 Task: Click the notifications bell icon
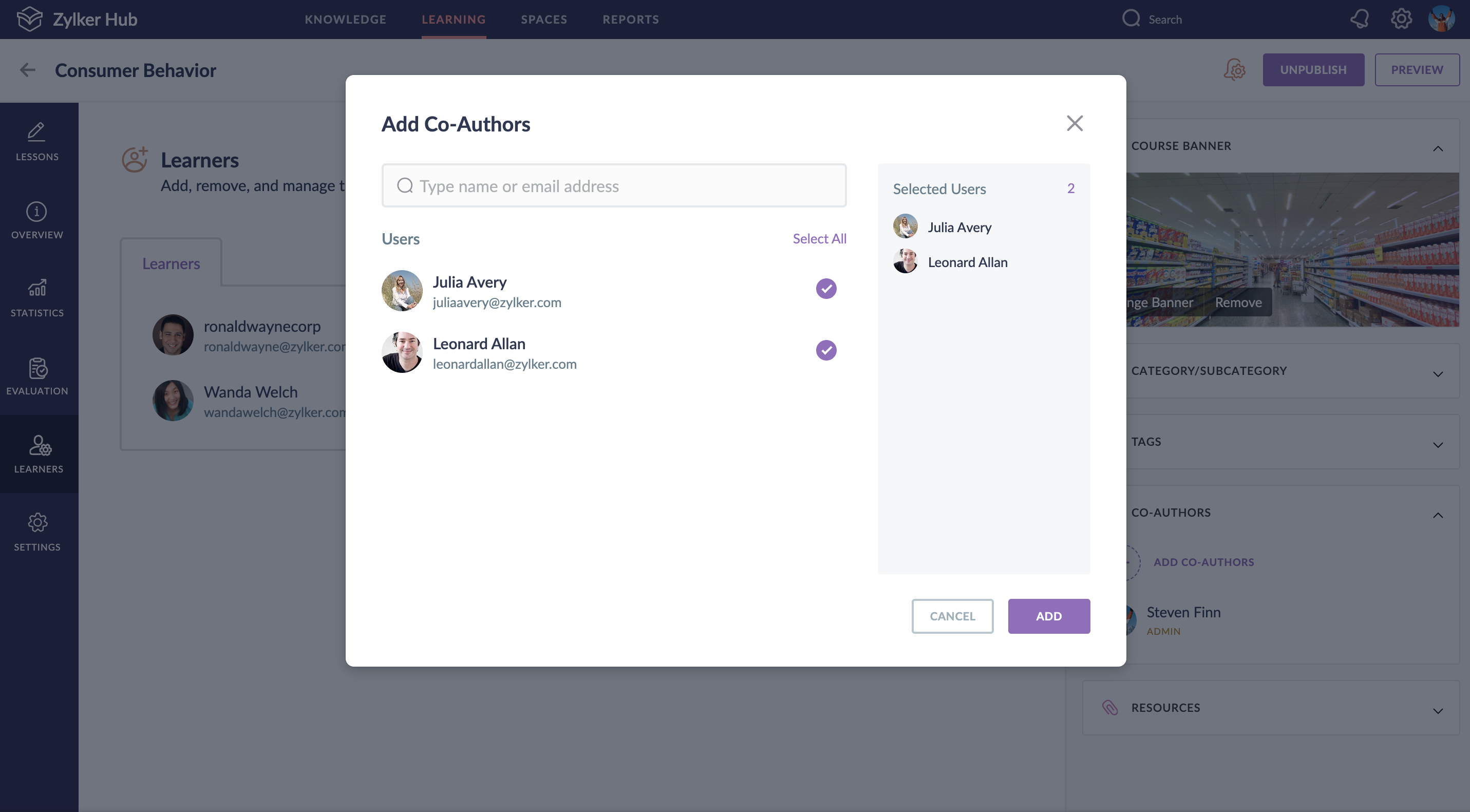pyautogui.click(x=1359, y=20)
